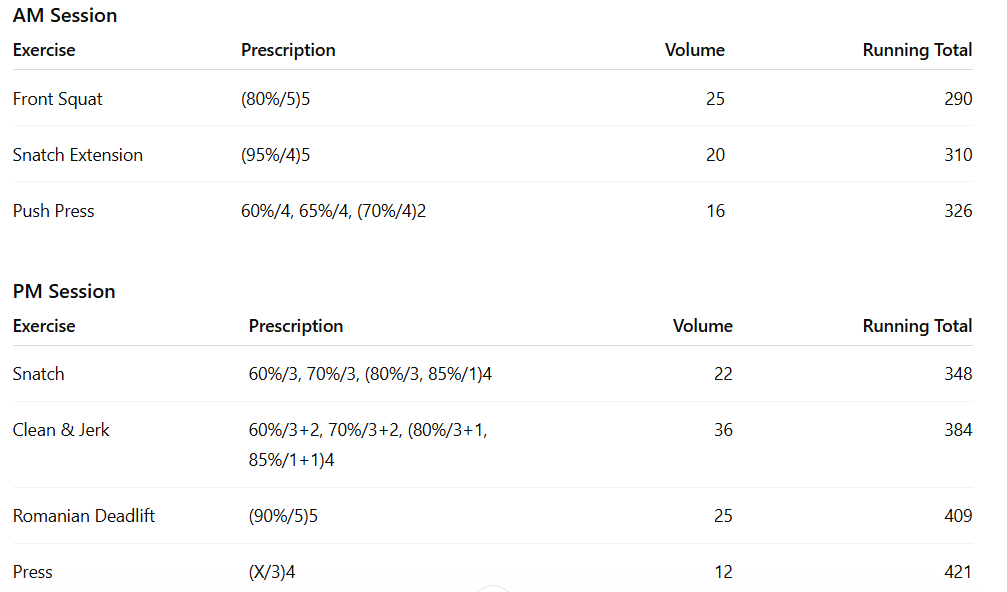Click the AM Session heading

click(x=65, y=15)
